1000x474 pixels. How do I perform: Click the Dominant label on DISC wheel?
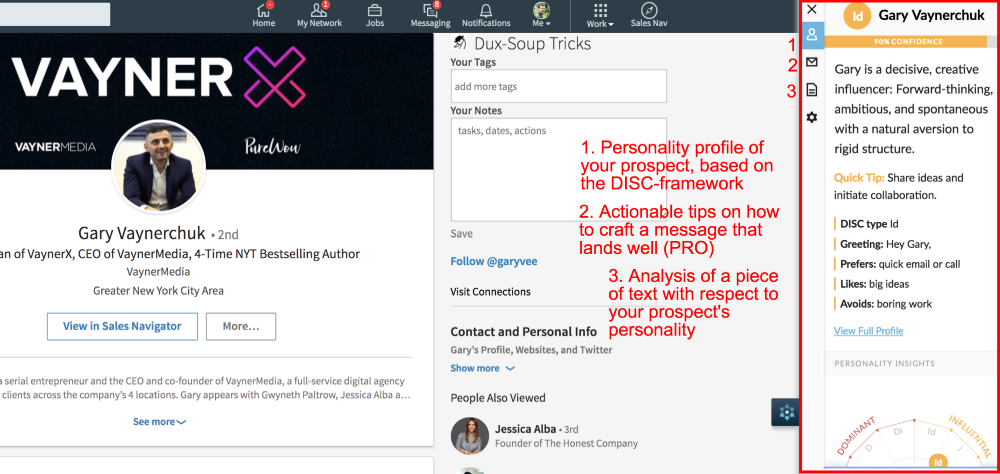857,435
